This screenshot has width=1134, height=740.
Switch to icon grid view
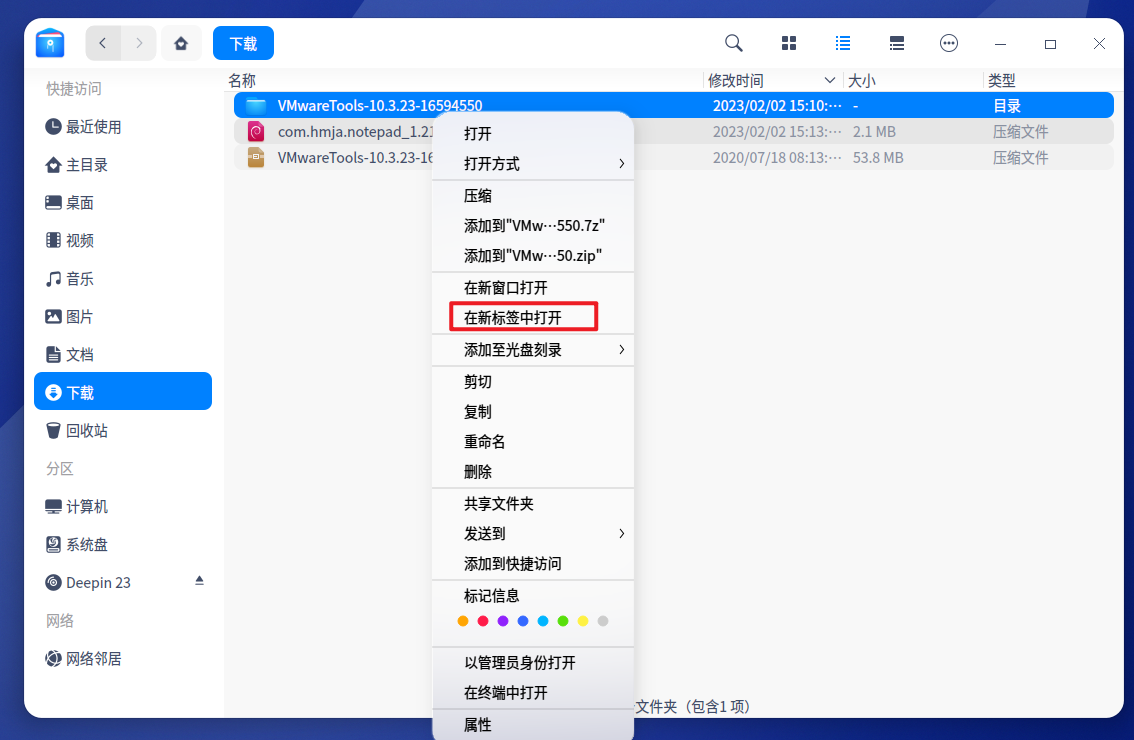788,43
